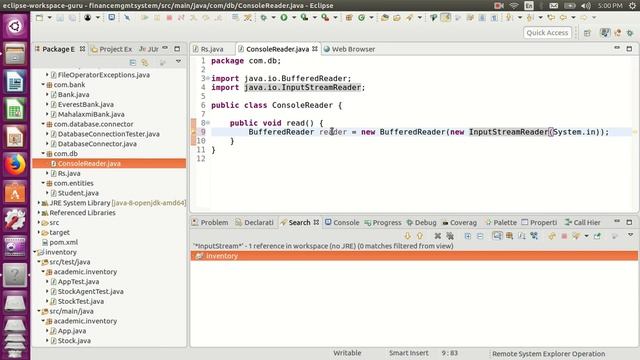This screenshot has width=640, height=360.
Task: Click warning marker at line 9
Action: pyautogui.click(x=193, y=132)
